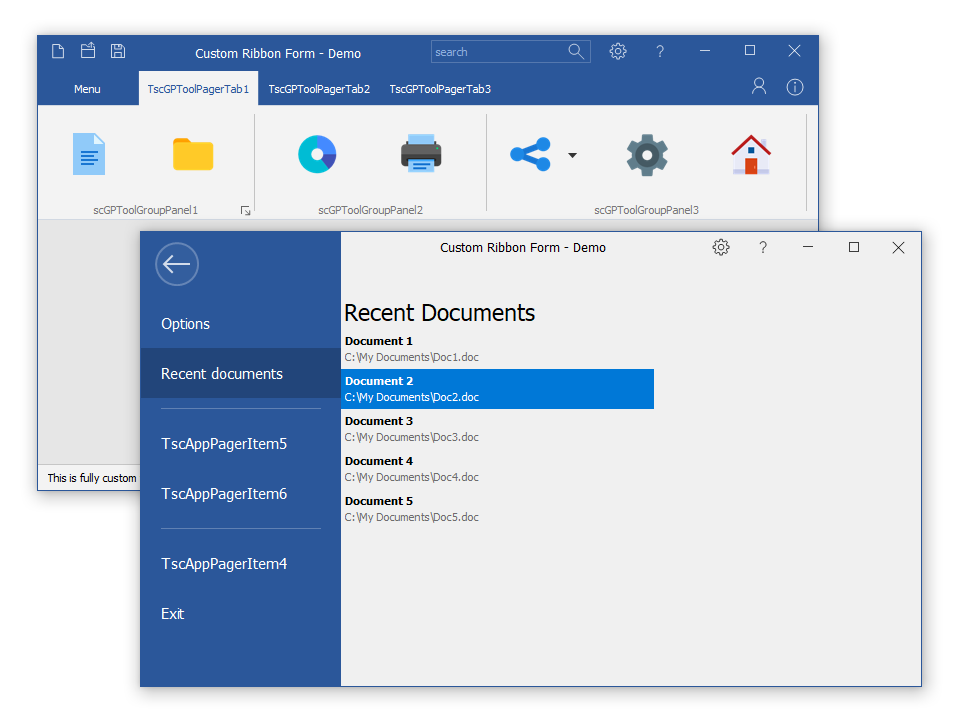Viewport: 965px width, 722px height.
Task: Select Document 3 in recent documents
Action: pos(497,429)
